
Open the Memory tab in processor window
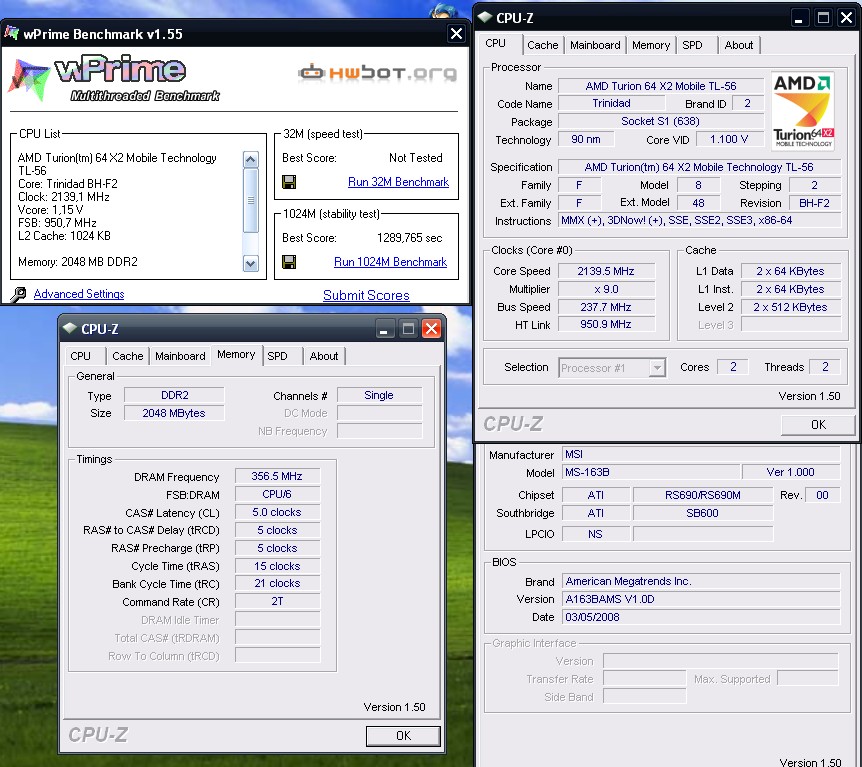[651, 45]
